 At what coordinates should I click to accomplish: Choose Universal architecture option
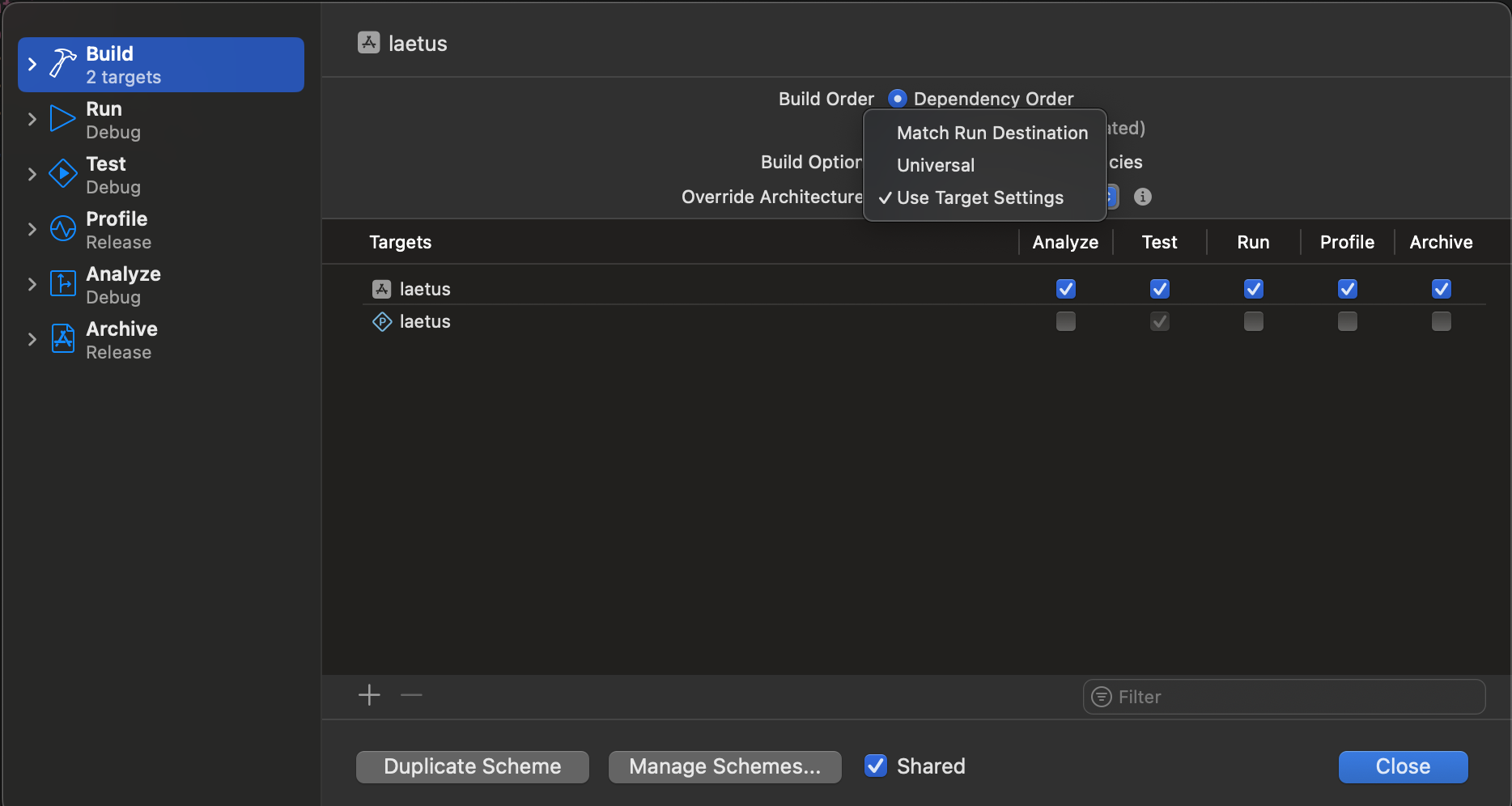pos(985,165)
